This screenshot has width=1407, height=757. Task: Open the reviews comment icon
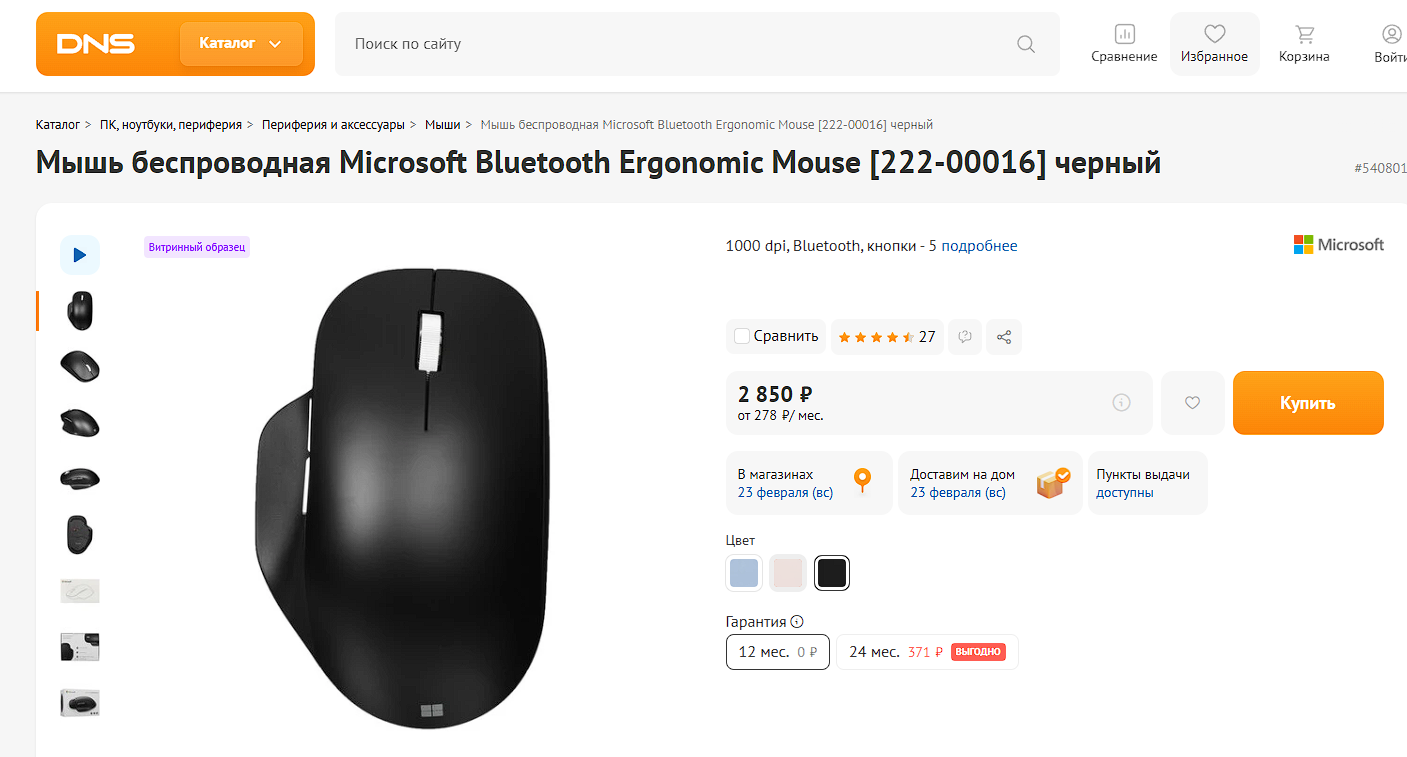tap(965, 337)
